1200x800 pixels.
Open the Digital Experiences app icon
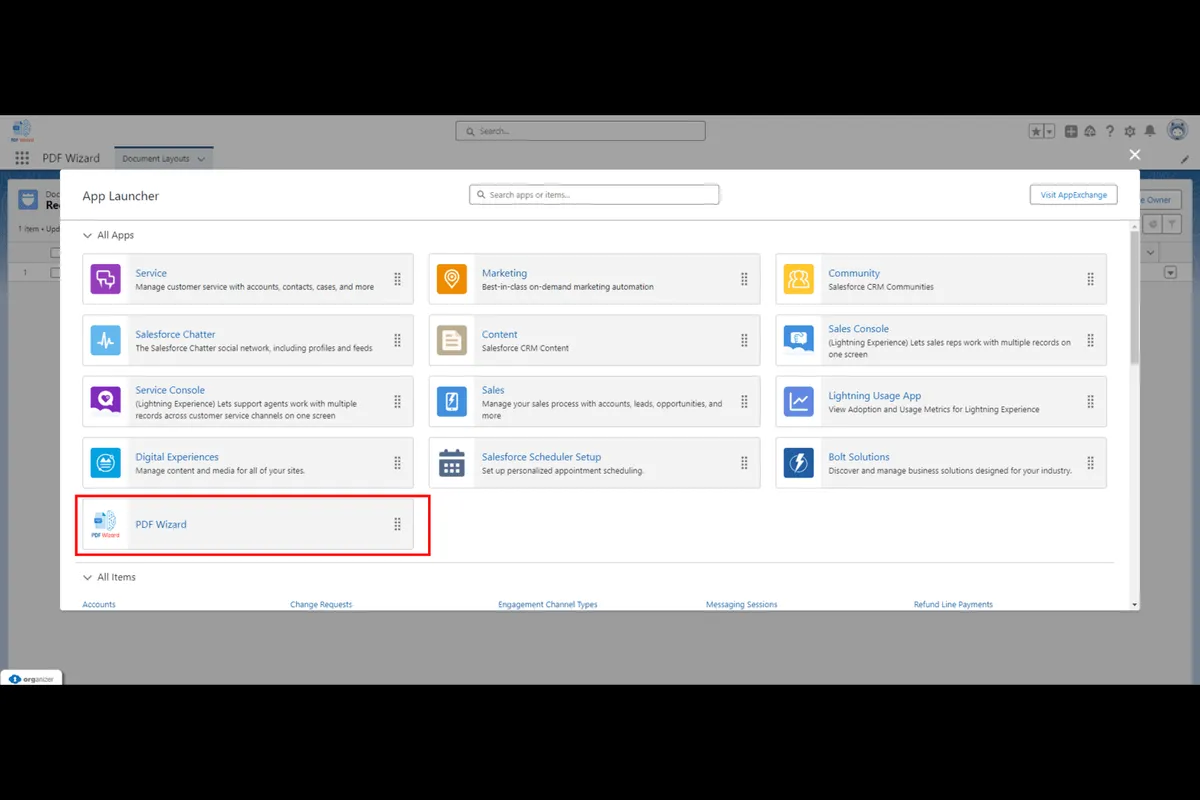click(x=105, y=463)
